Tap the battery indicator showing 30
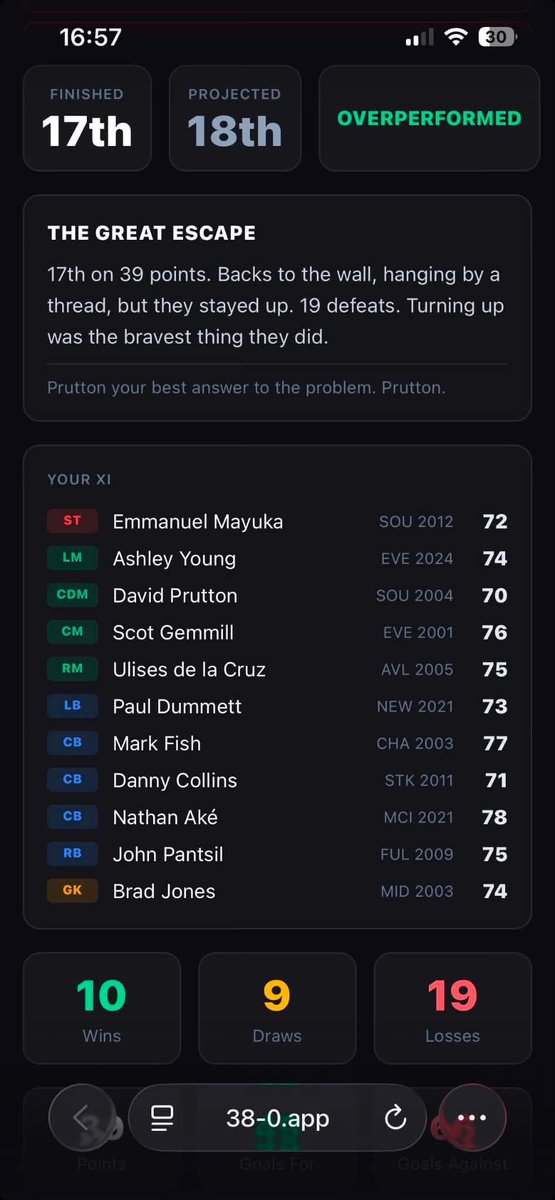The image size is (555, 1200). click(497, 37)
